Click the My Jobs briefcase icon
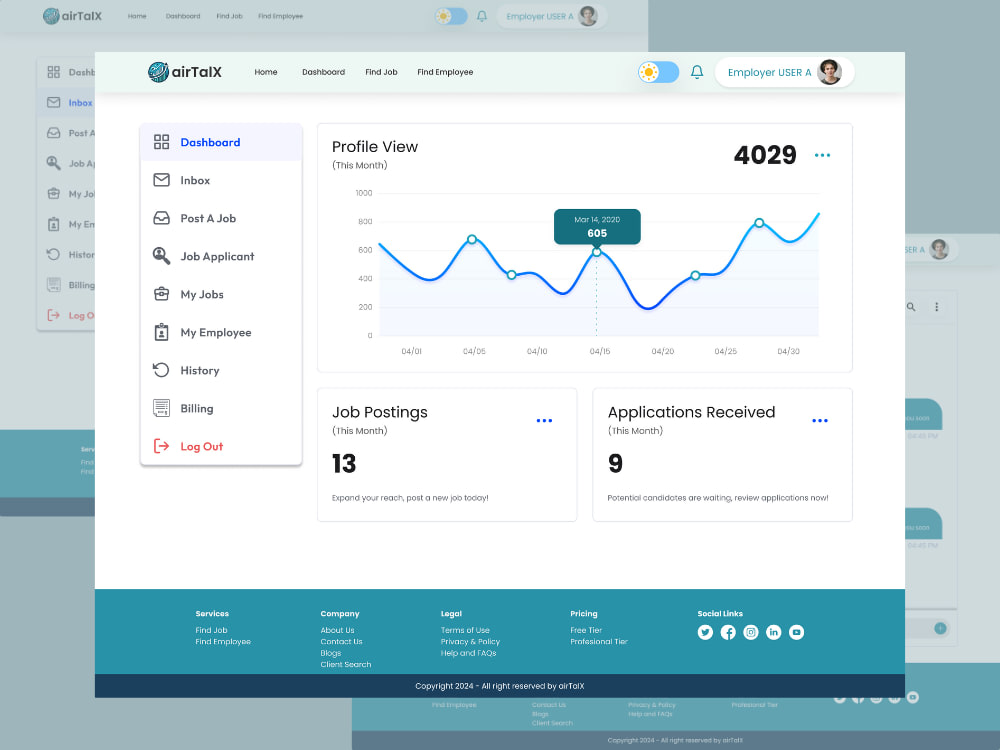This screenshot has width=1000, height=750. click(x=161, y=294)
